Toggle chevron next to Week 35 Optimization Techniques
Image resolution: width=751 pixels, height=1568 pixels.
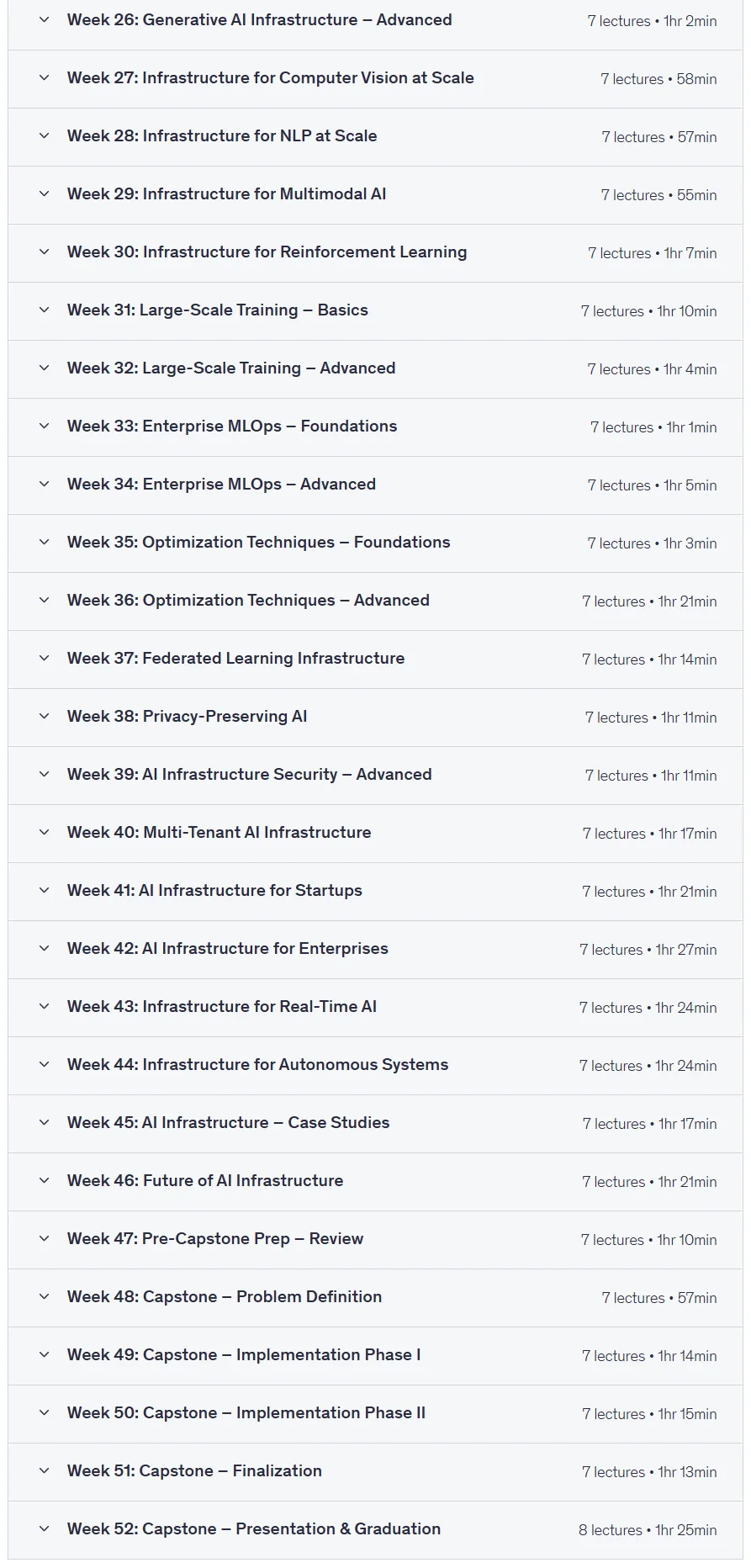[x=44, y=542]
